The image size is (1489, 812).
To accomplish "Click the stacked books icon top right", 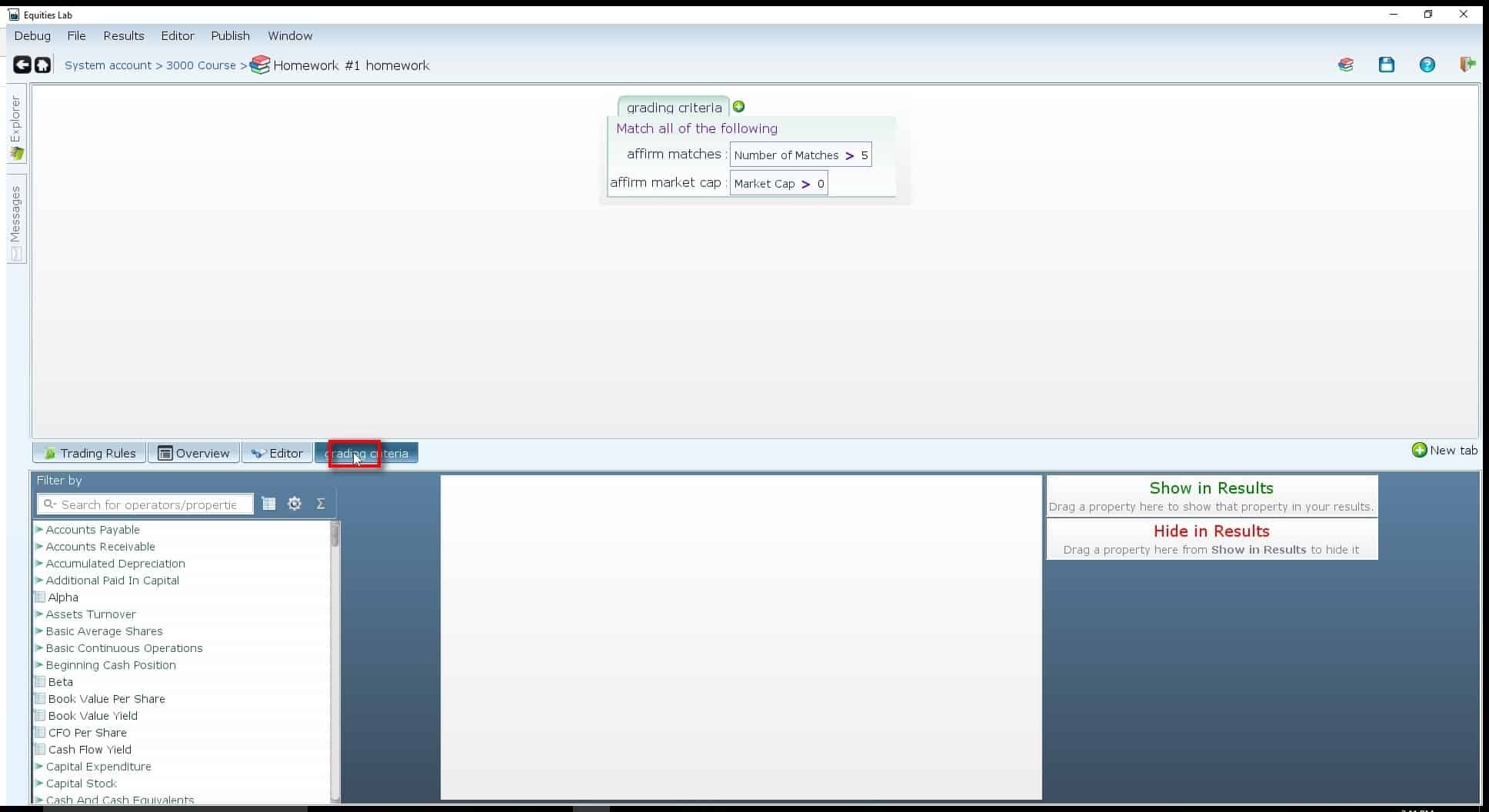I will coord(1345,65).
